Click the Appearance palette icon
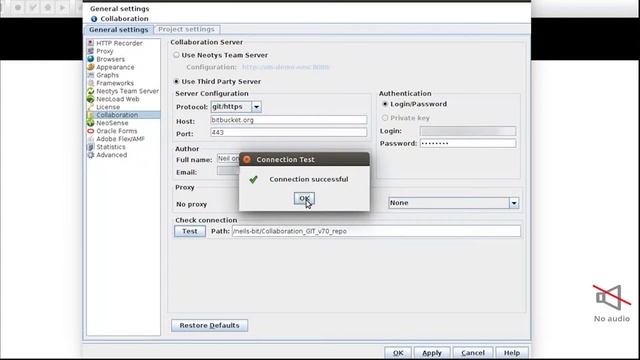The height and width of the screenshot is (360, 640). tap(91, 67)
